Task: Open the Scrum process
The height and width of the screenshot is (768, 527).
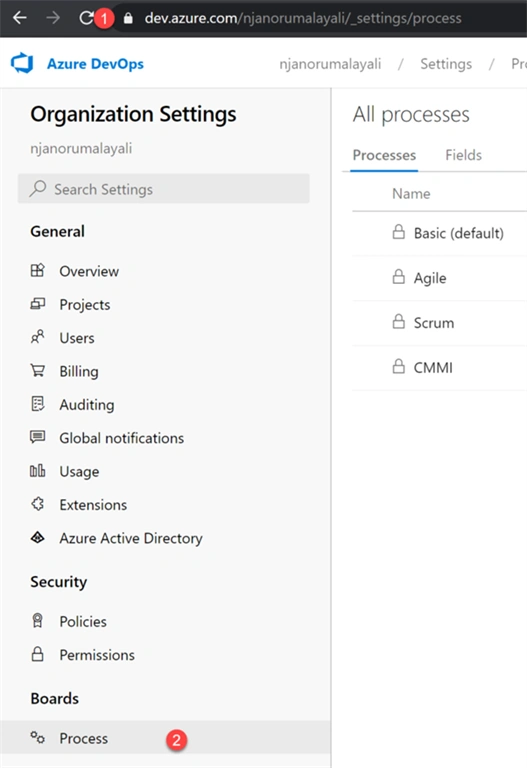Action: point(434,323)
